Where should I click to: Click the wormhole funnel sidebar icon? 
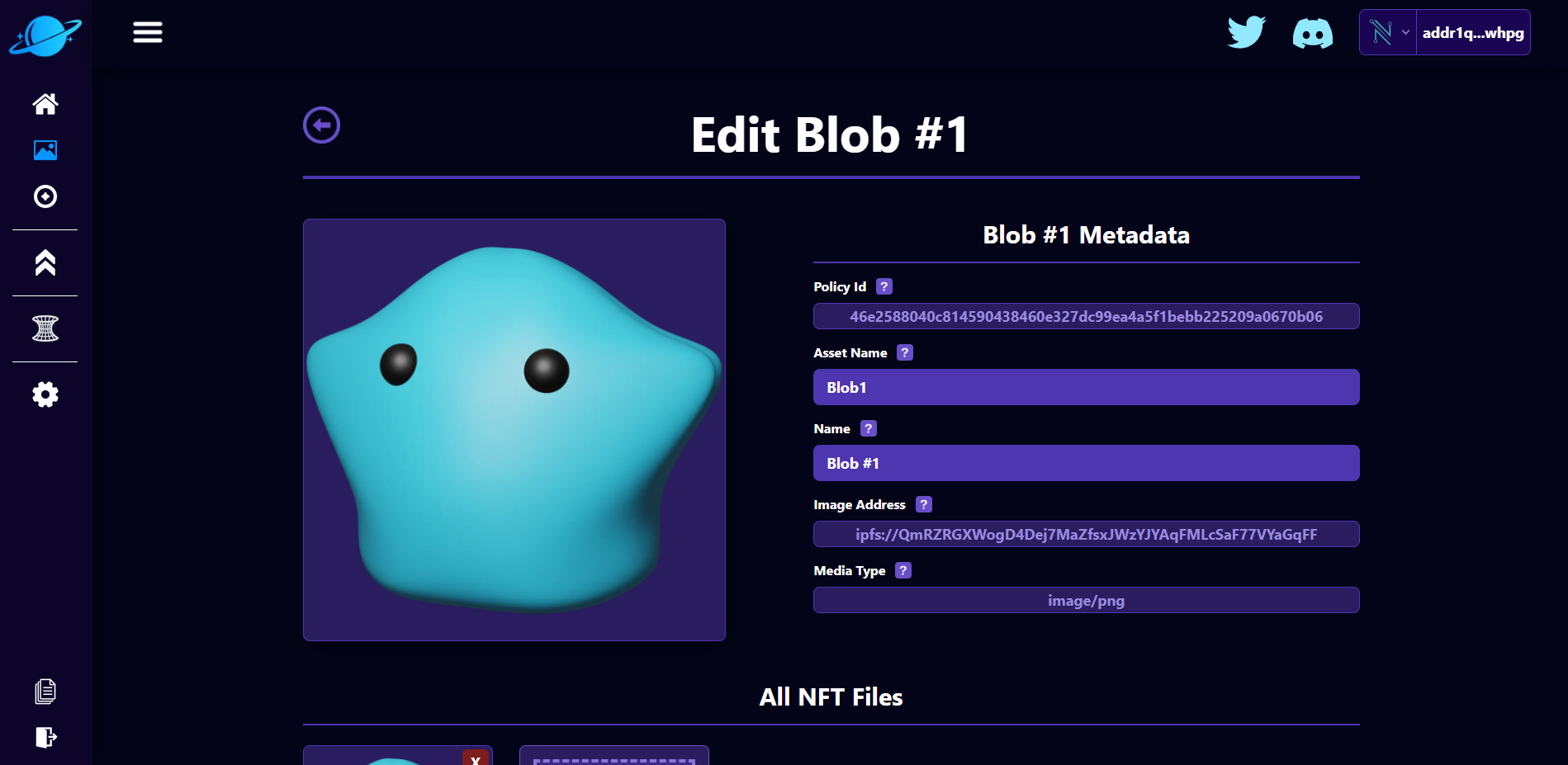click(45, 328)
